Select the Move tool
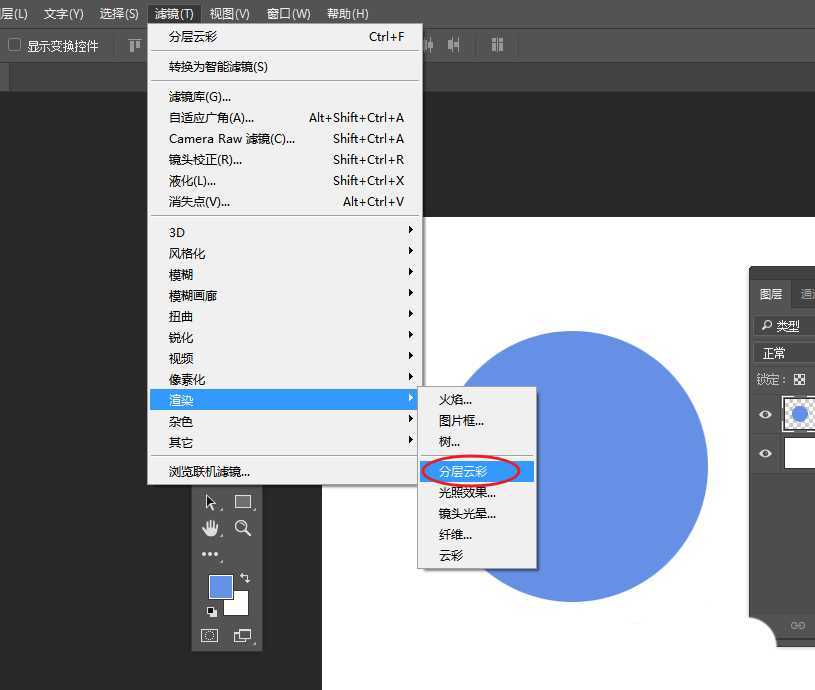 (x=211, y=502)
